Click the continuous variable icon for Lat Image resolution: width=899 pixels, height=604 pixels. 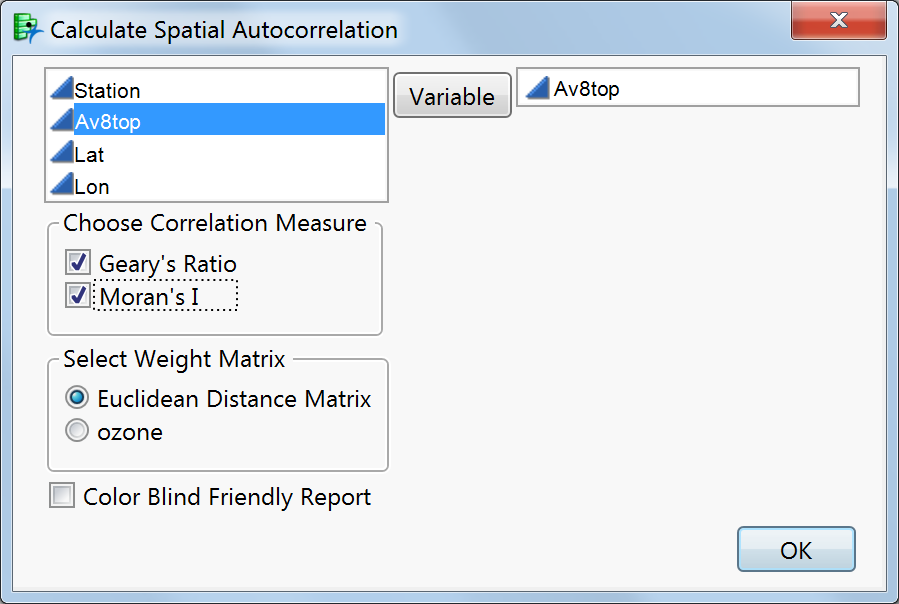click(x=62, y=153)
